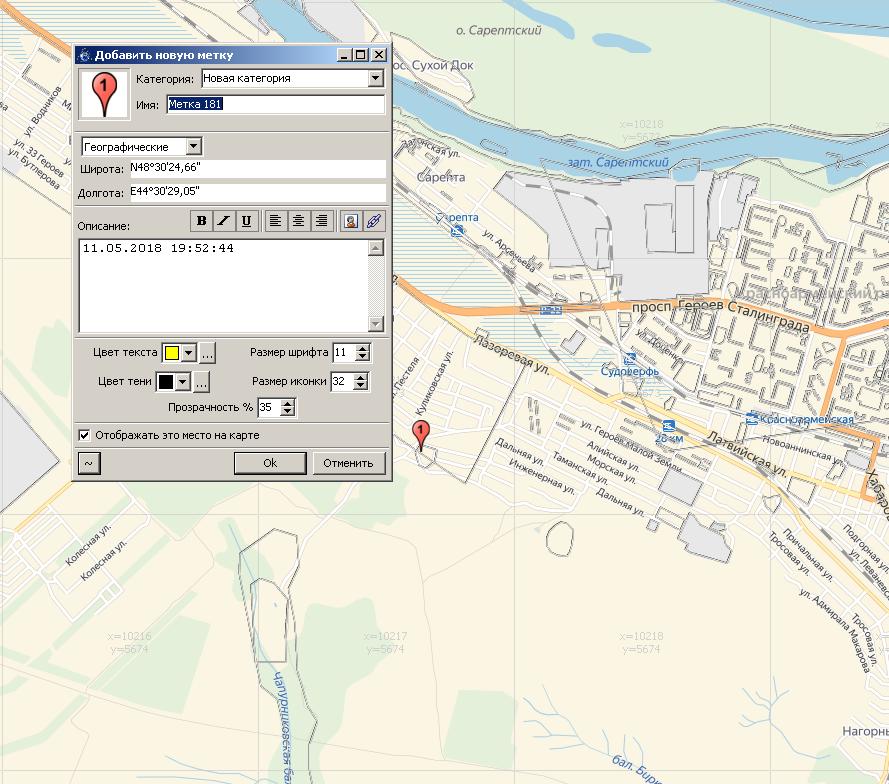
Task: Click description scrollbar up arrow
Action: point(376,248)
